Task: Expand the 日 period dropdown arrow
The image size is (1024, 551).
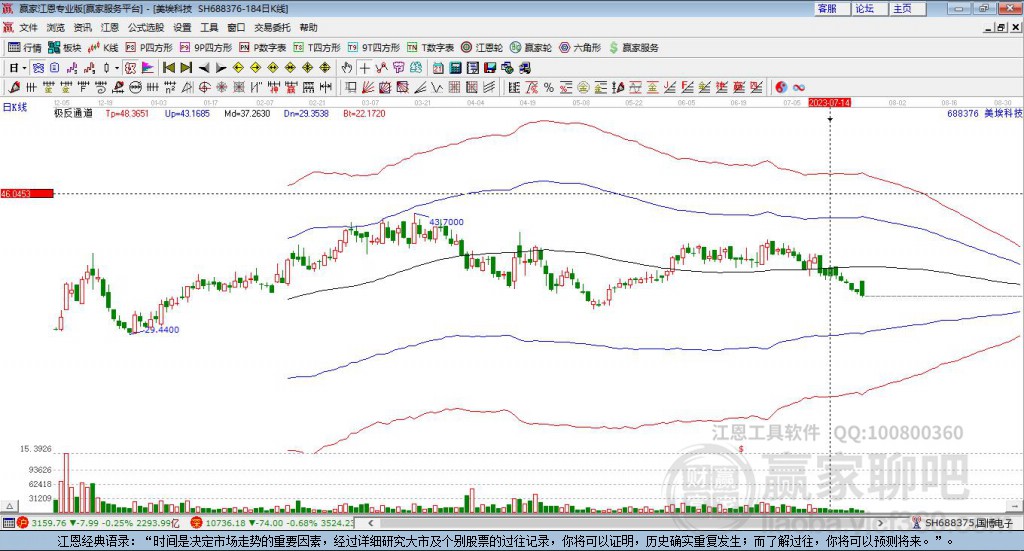Action: pos(24,68)
